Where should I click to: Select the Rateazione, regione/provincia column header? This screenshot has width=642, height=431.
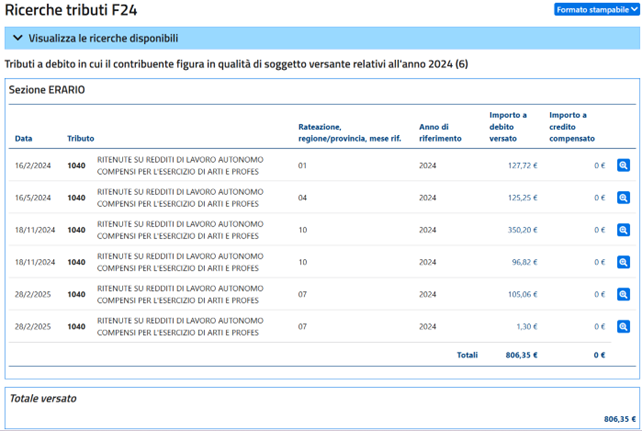349,132
